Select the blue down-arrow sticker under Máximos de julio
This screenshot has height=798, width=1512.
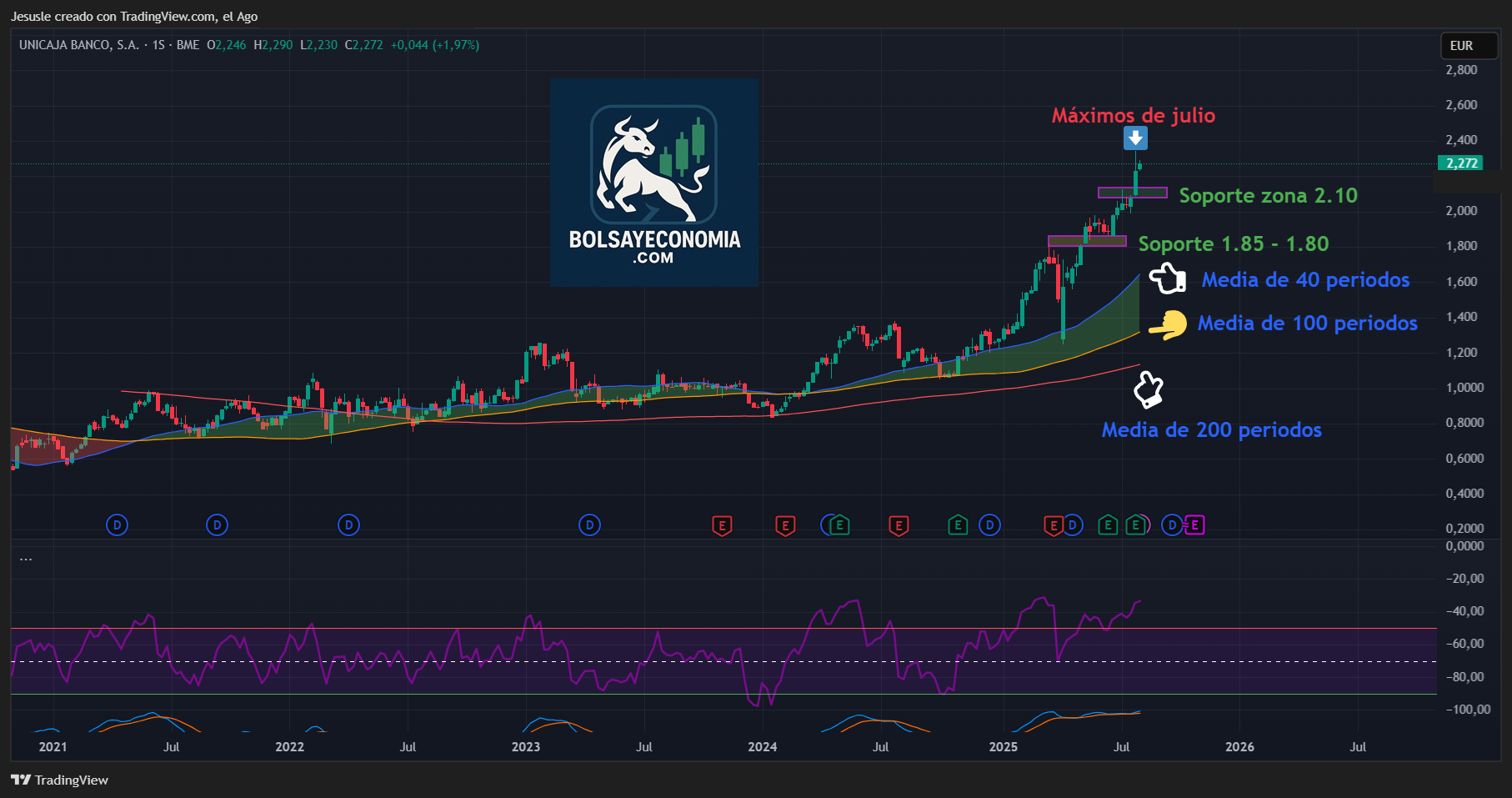click(x=1135, y=138)
